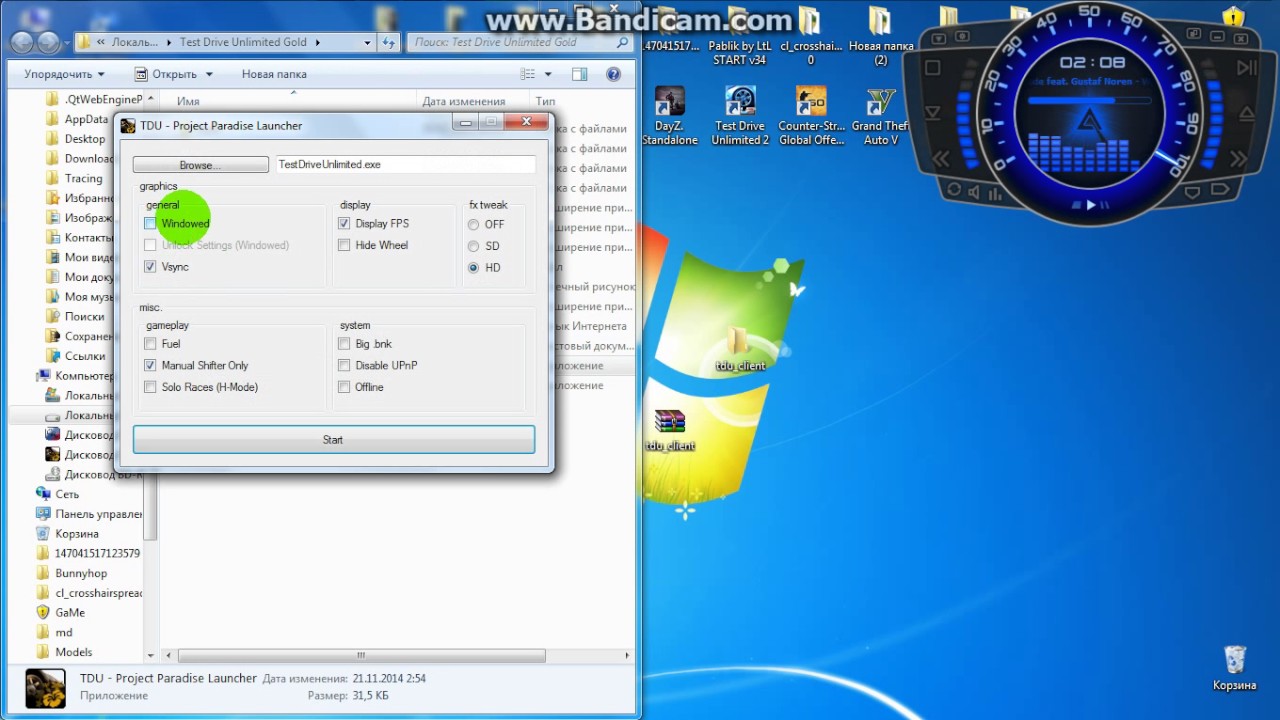Screen dimensions: 1280x720
Task: Toggle the preview pane icon
Action: (x=579, y=74)
